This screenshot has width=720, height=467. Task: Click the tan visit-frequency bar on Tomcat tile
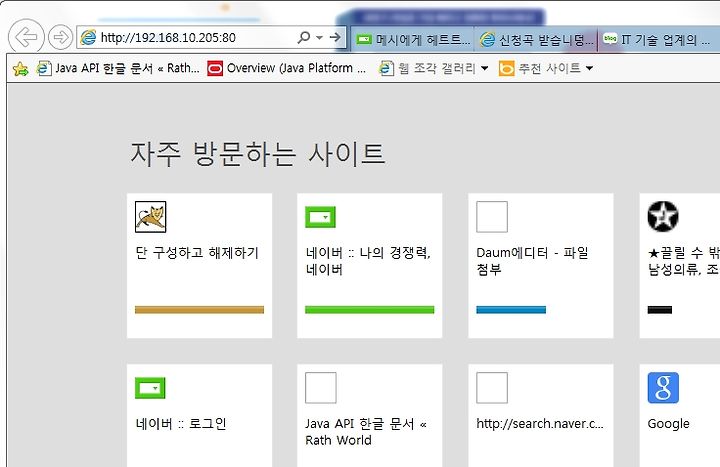pyautogui.click(x=199, y=310)
